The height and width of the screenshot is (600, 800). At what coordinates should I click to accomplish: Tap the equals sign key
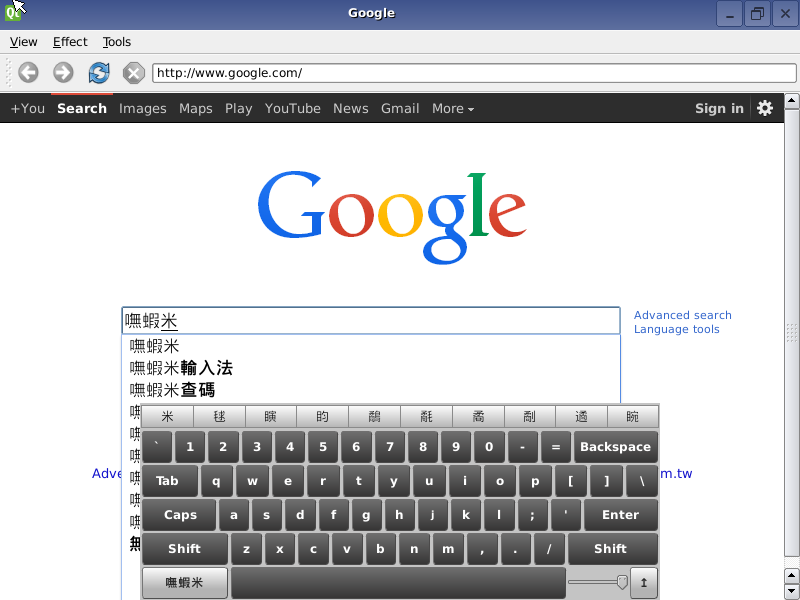(556, 447)
